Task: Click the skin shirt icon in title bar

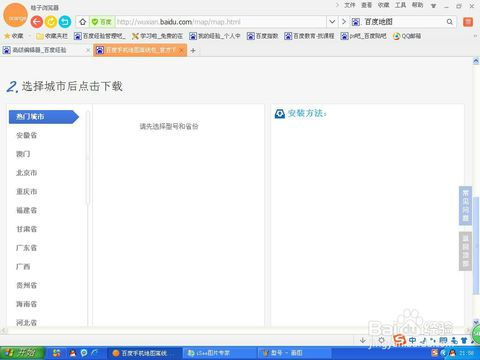Action: 433,6
